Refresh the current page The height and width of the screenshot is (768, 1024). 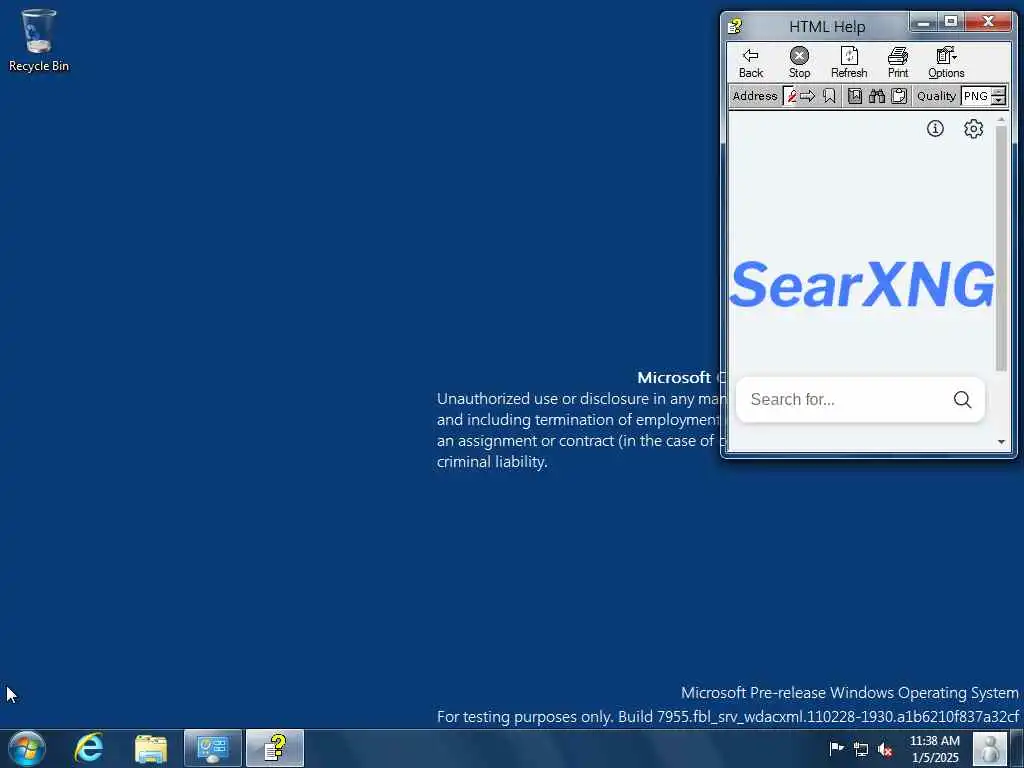coord(849,63)
